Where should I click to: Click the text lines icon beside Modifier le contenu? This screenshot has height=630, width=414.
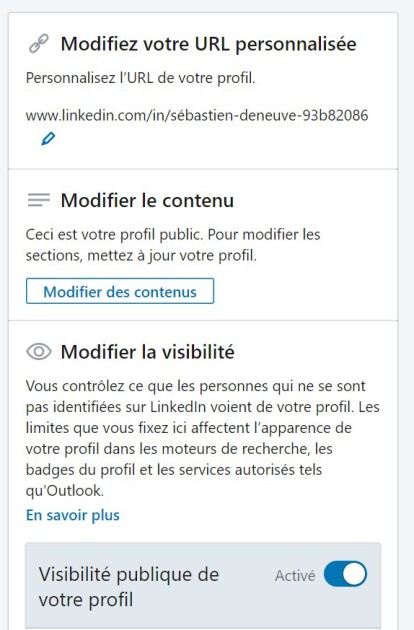[x=39, y=200]
